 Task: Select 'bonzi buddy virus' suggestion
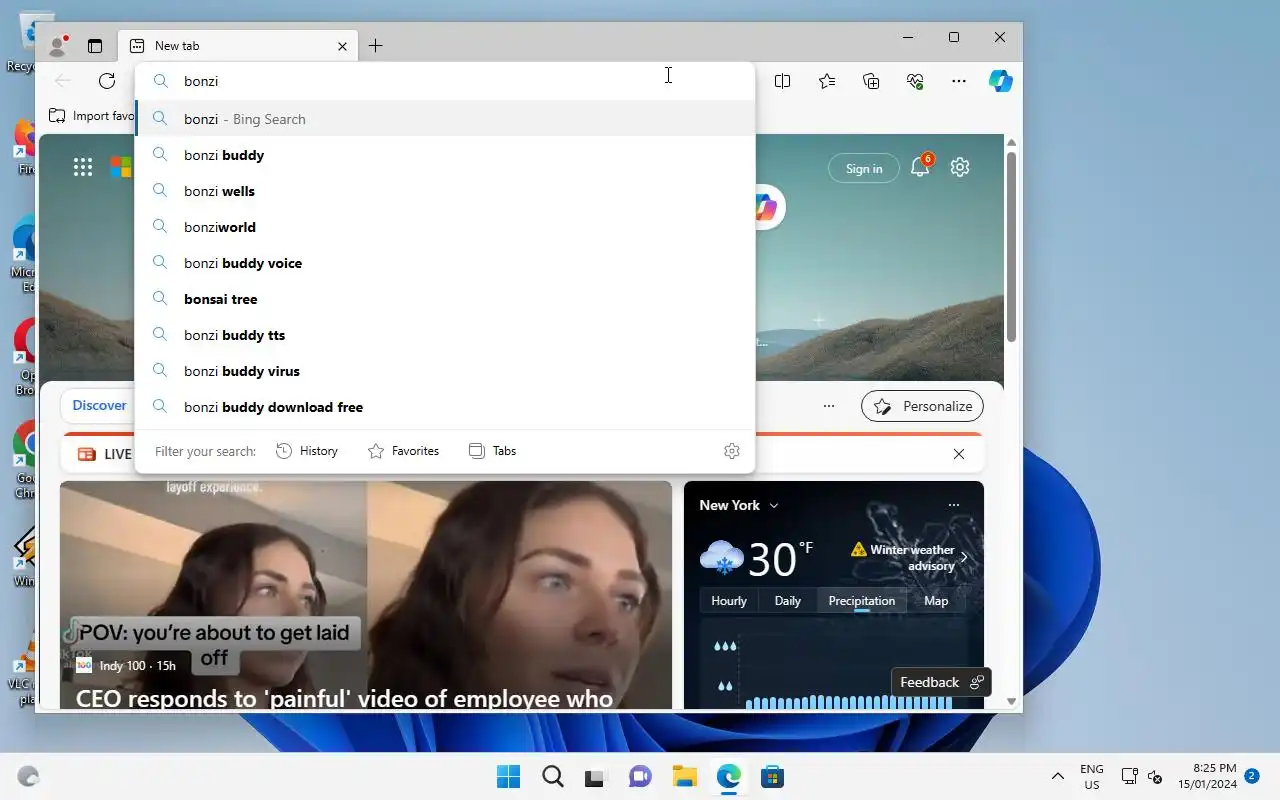click(x=445, y=371)
